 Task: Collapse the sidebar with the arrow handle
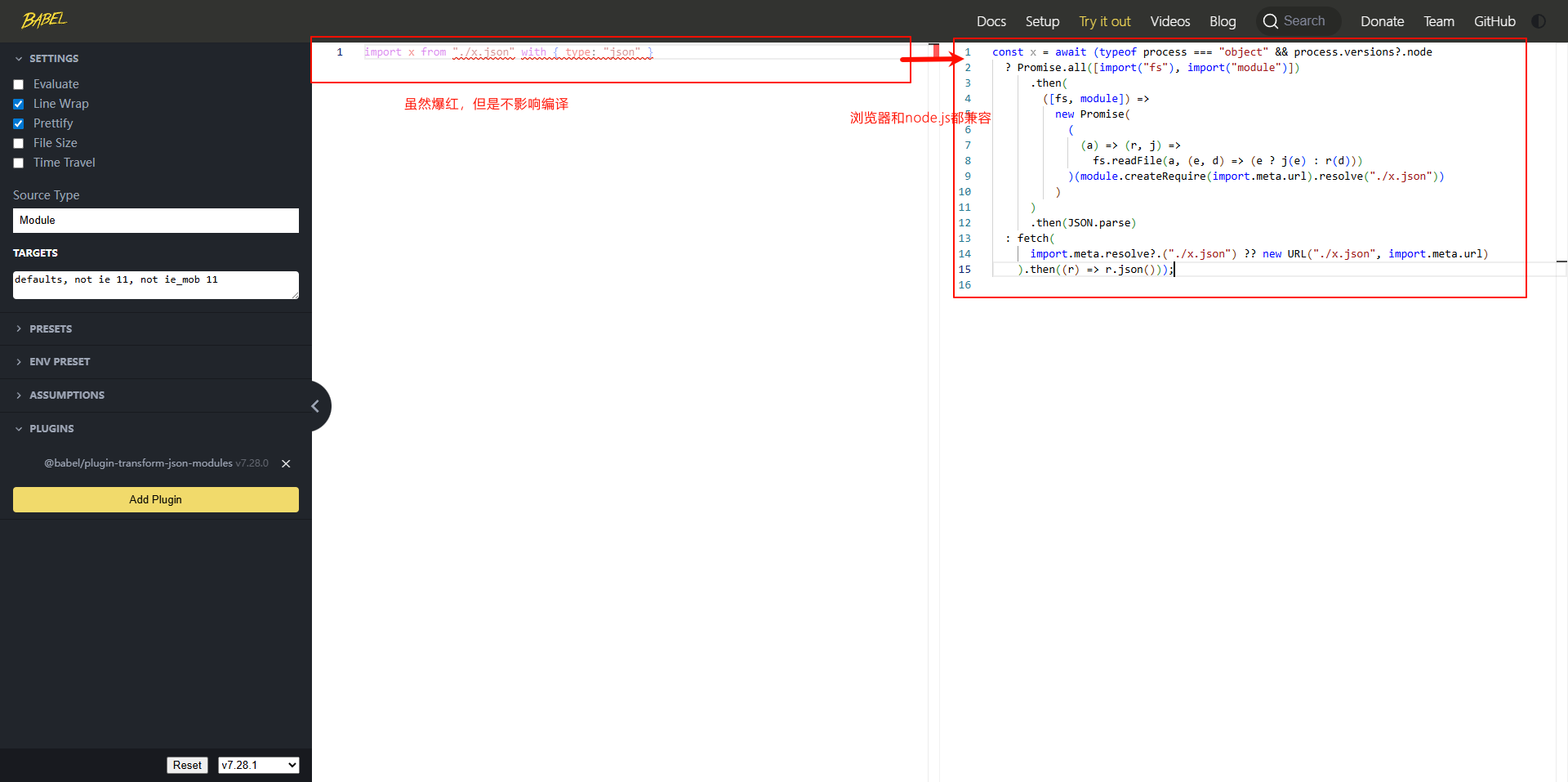point(315,406)
